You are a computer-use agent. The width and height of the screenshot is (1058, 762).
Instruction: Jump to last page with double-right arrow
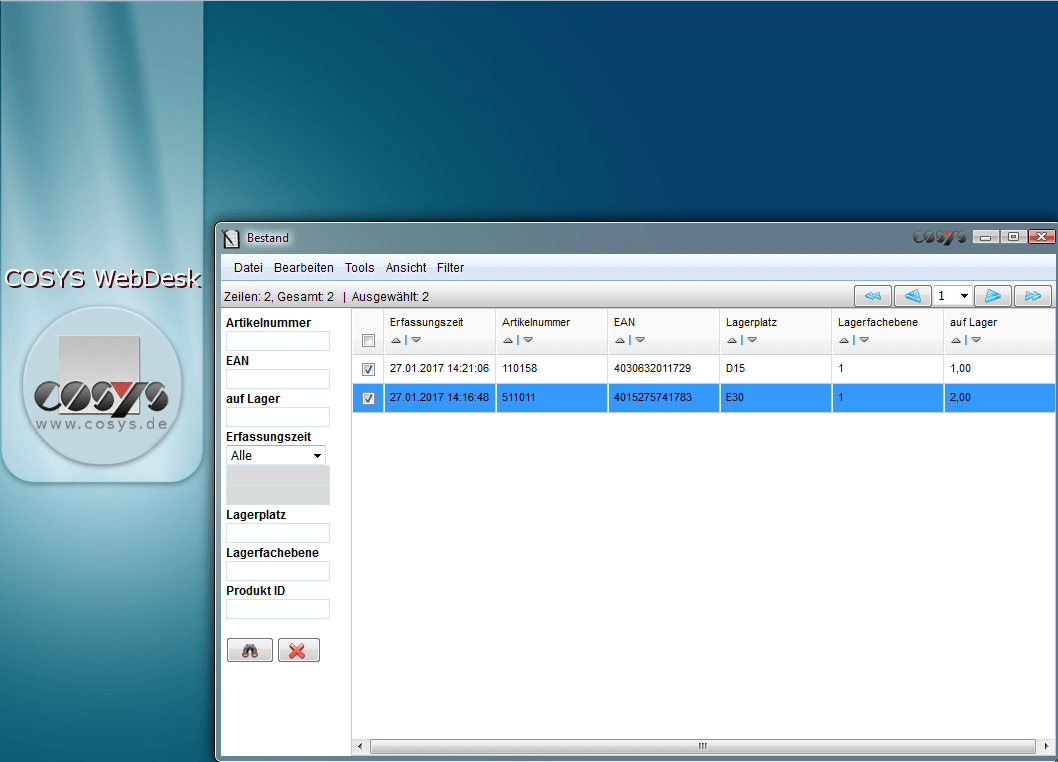(1032, 296)
